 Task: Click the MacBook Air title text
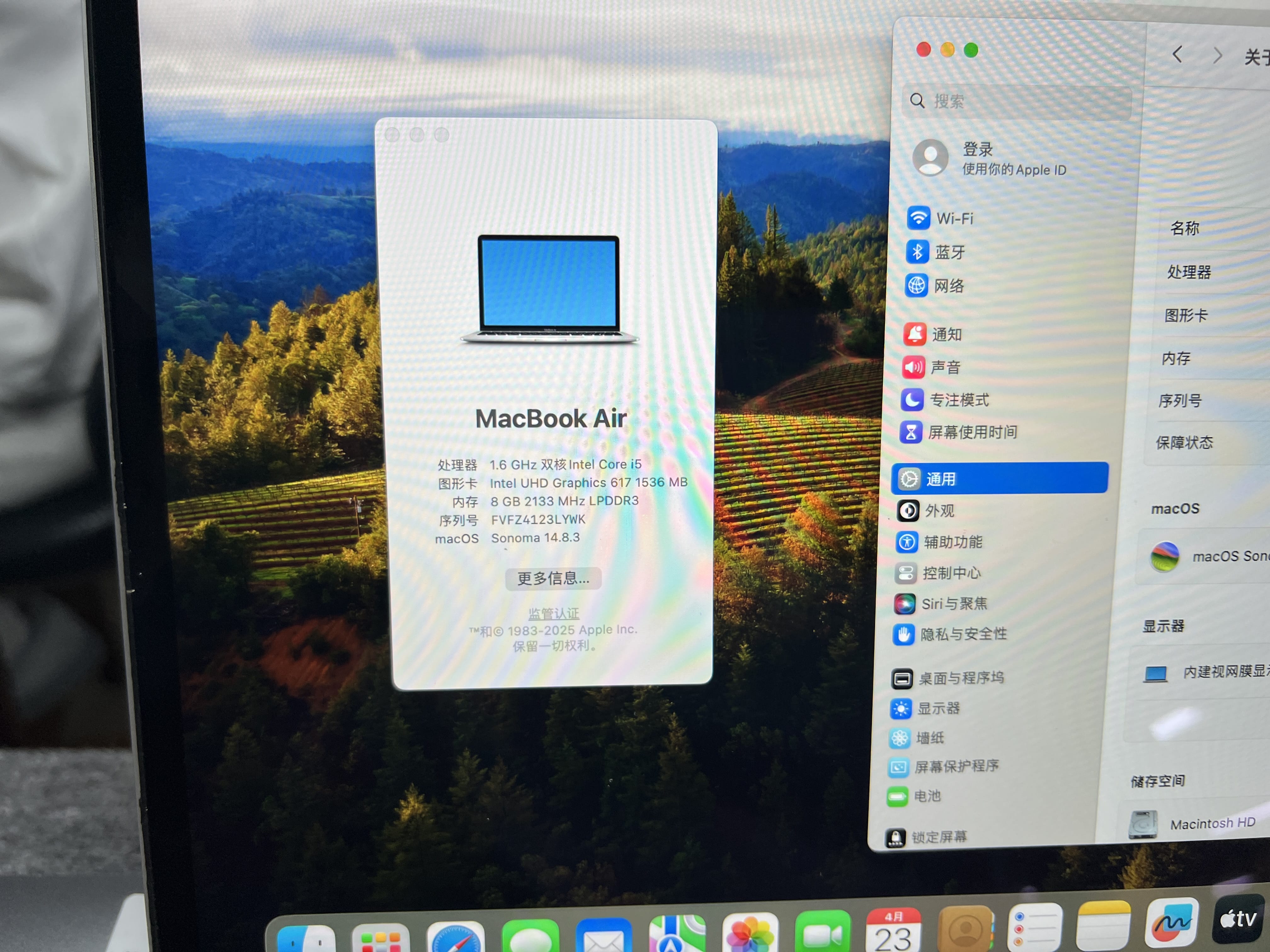551,418
